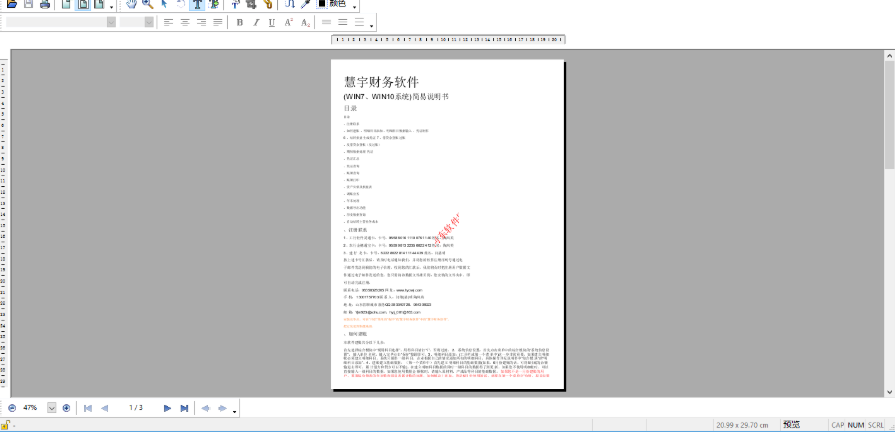The image size is (895, 434).
Task: Toggle Italic formatting
Action: [x=256, y=22]
